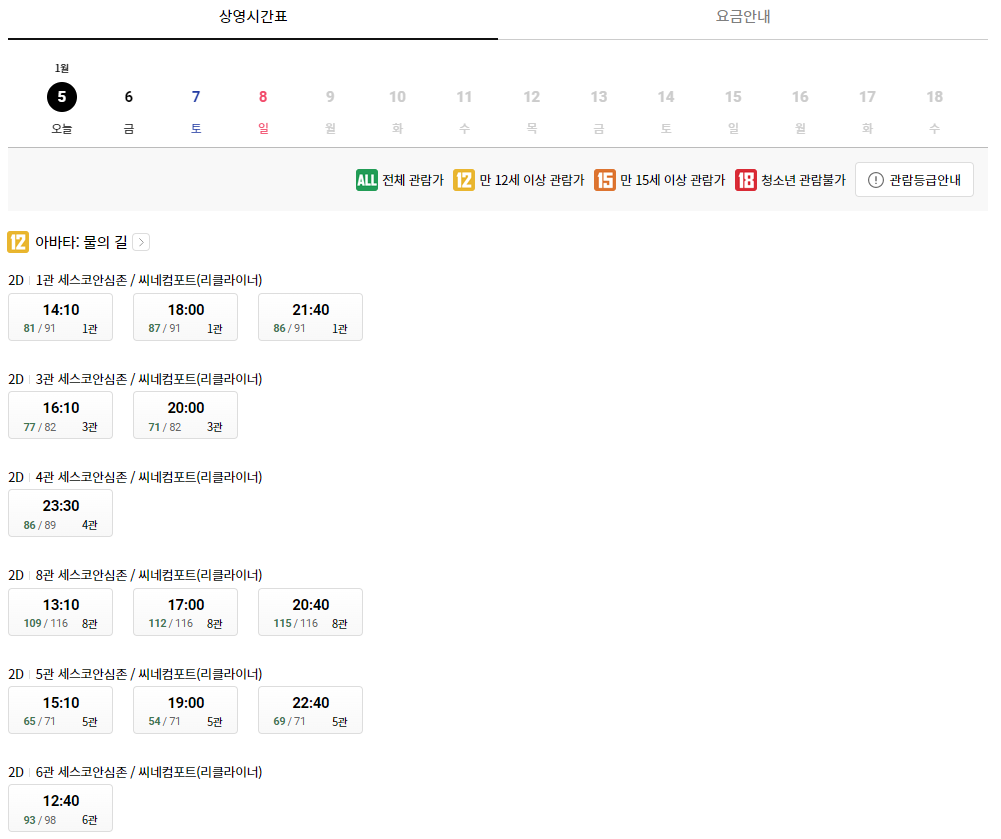Viewport: 1001px width, 839px height.
Task: Click the exclamation info icon in 관람등급안내 button
Action: [x=876, y=180]
